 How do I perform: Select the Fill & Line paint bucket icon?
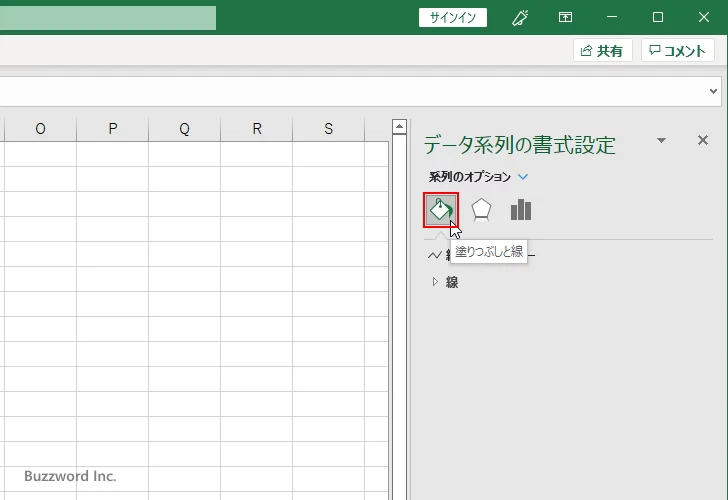point(440,210)
